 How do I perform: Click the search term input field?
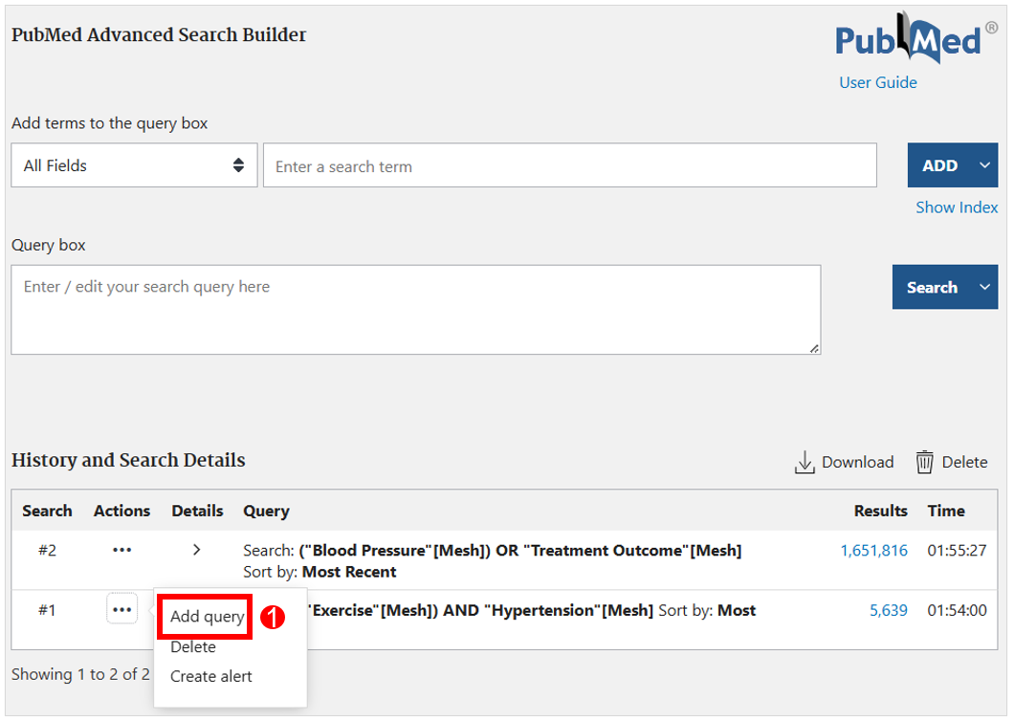(x=570, y=166)
